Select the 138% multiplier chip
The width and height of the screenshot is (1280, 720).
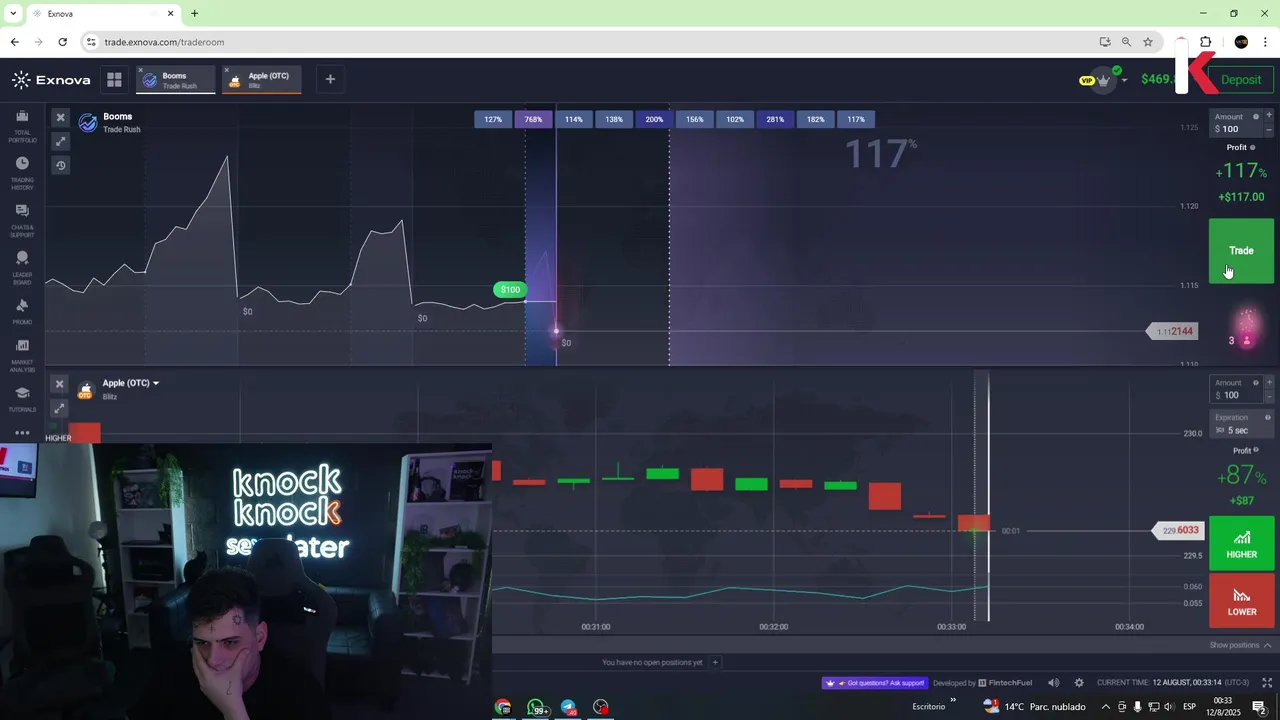pyautogui.click(x=614, y=119)
